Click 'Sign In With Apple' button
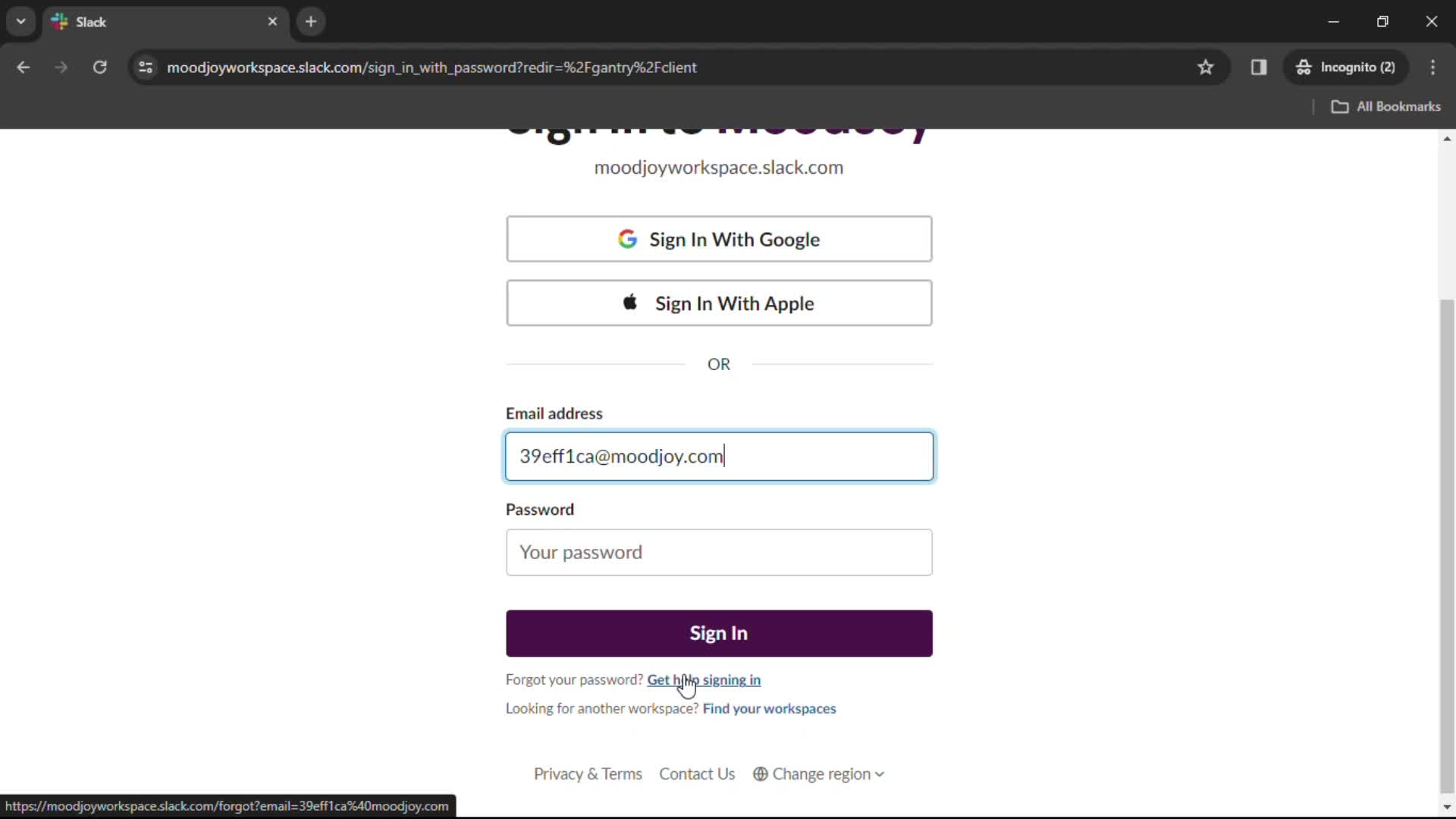 pyautogui.click(x=720, y=303)
